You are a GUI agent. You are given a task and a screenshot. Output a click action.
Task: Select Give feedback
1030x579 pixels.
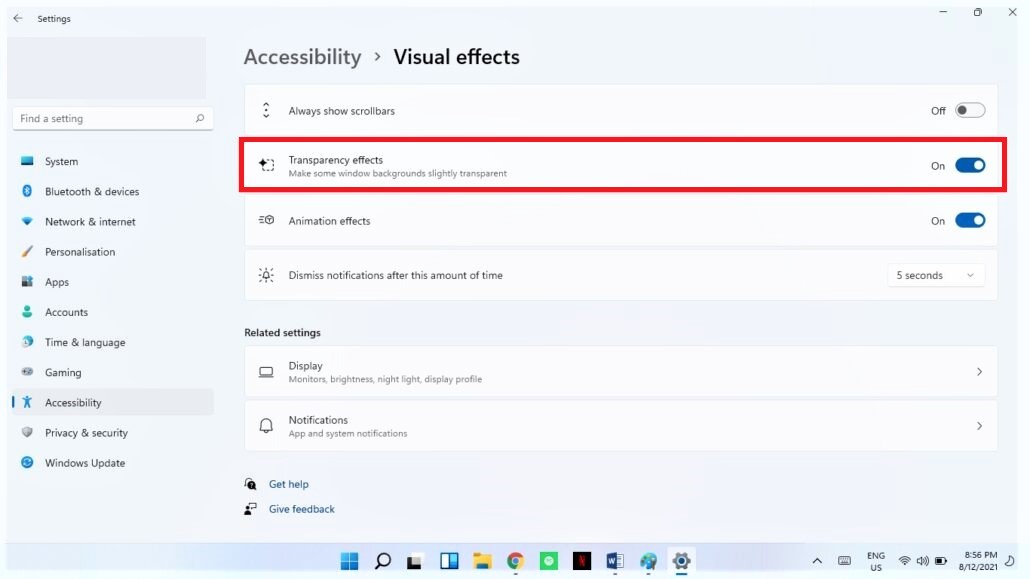pos(301,508)
